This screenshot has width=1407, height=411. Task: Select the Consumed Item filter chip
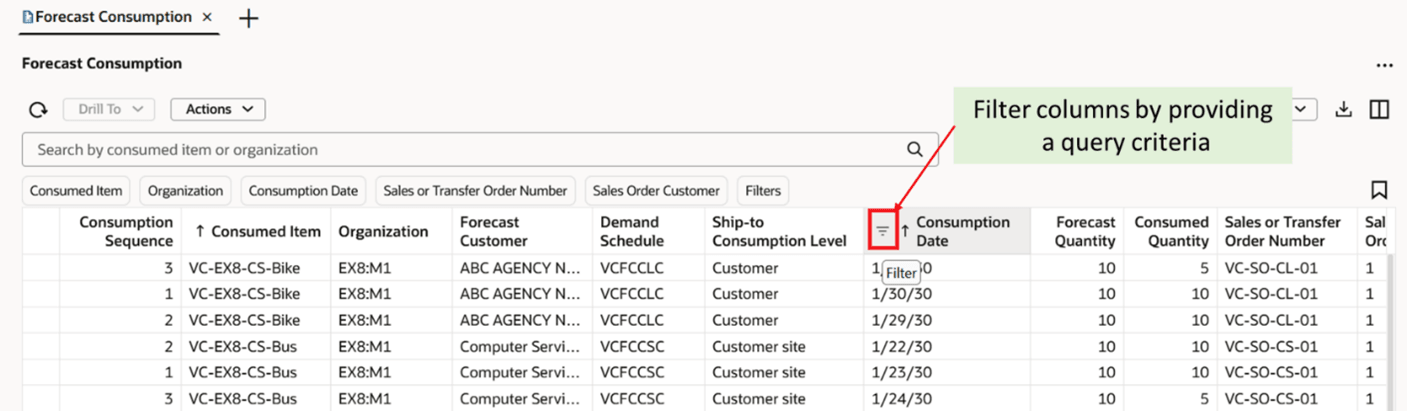(76, 190)
